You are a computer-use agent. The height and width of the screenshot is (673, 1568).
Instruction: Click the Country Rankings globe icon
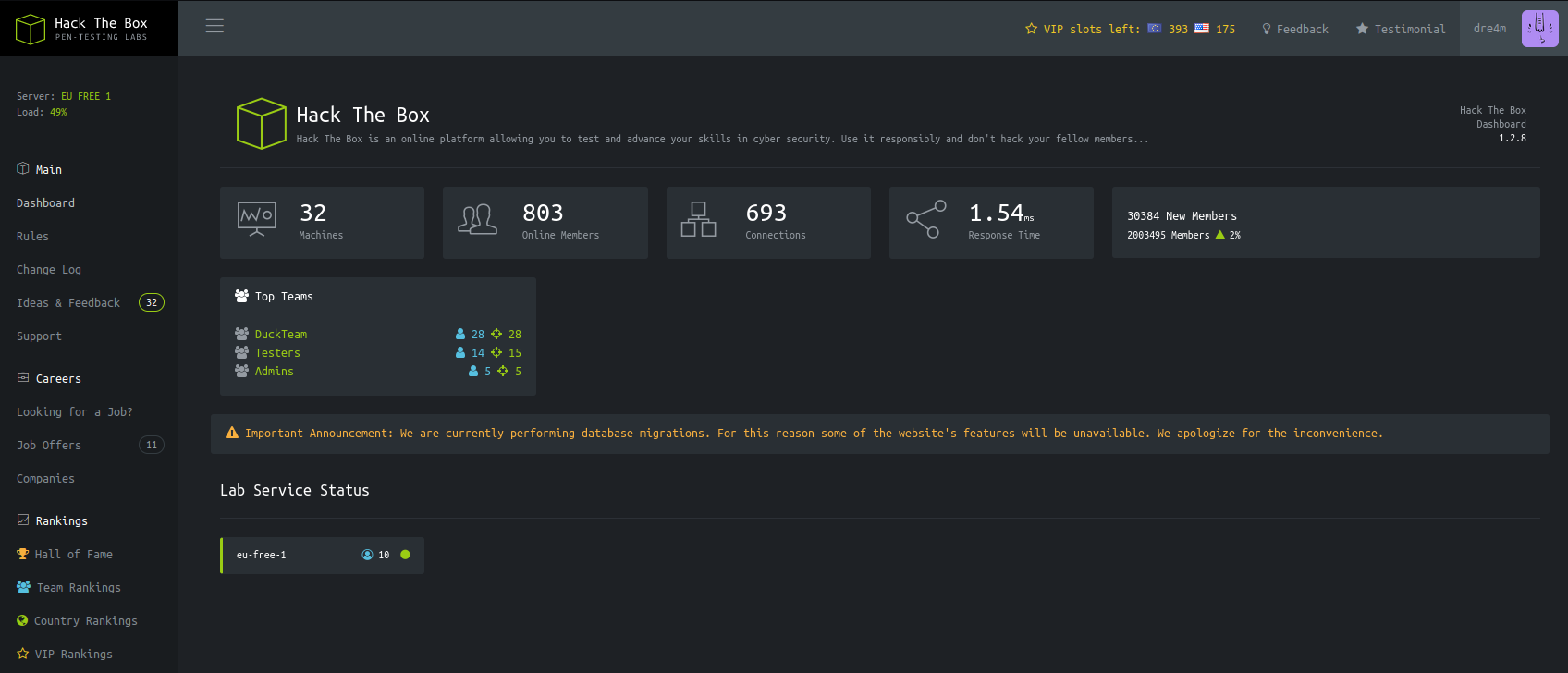tap(22, 620)
